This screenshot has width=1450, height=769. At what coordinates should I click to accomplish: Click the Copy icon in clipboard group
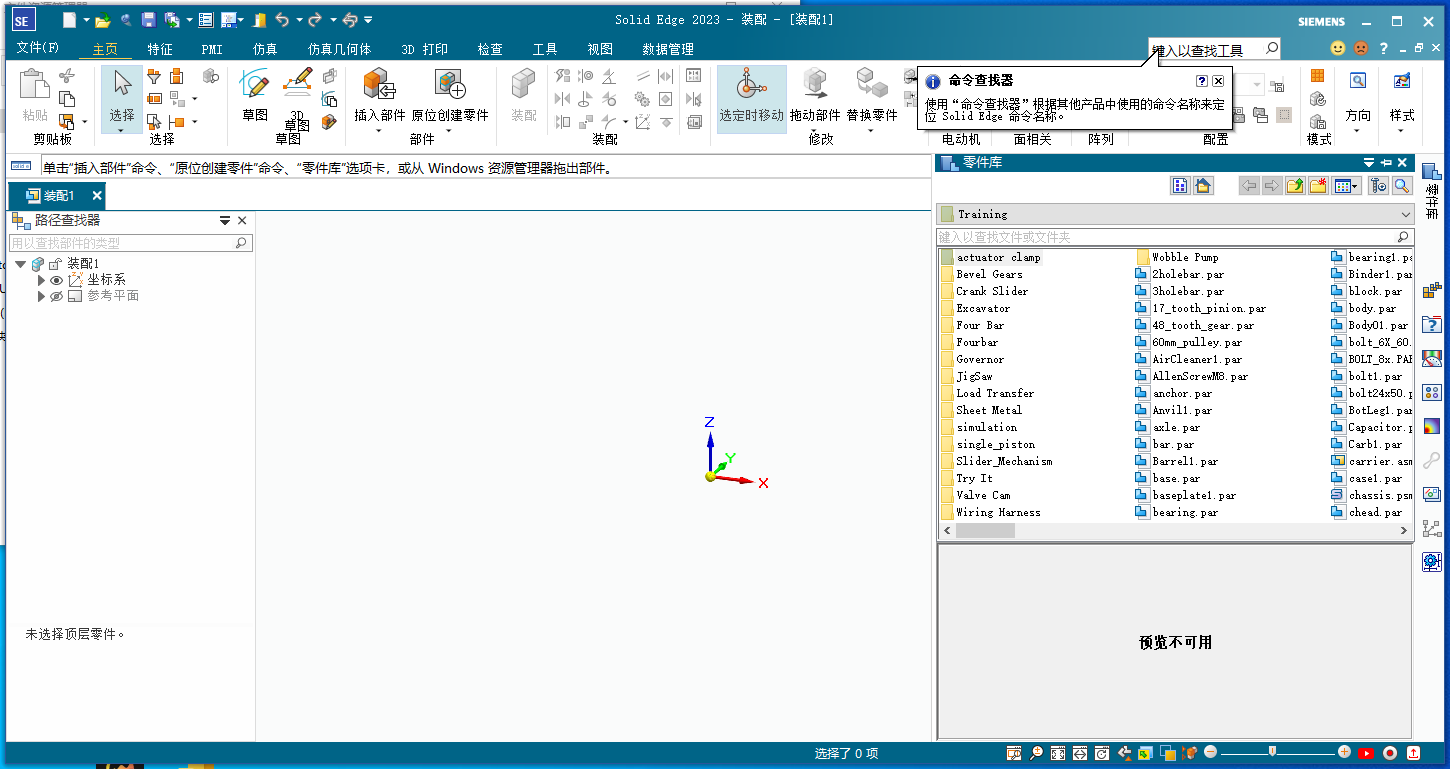[x=67, y=99]
